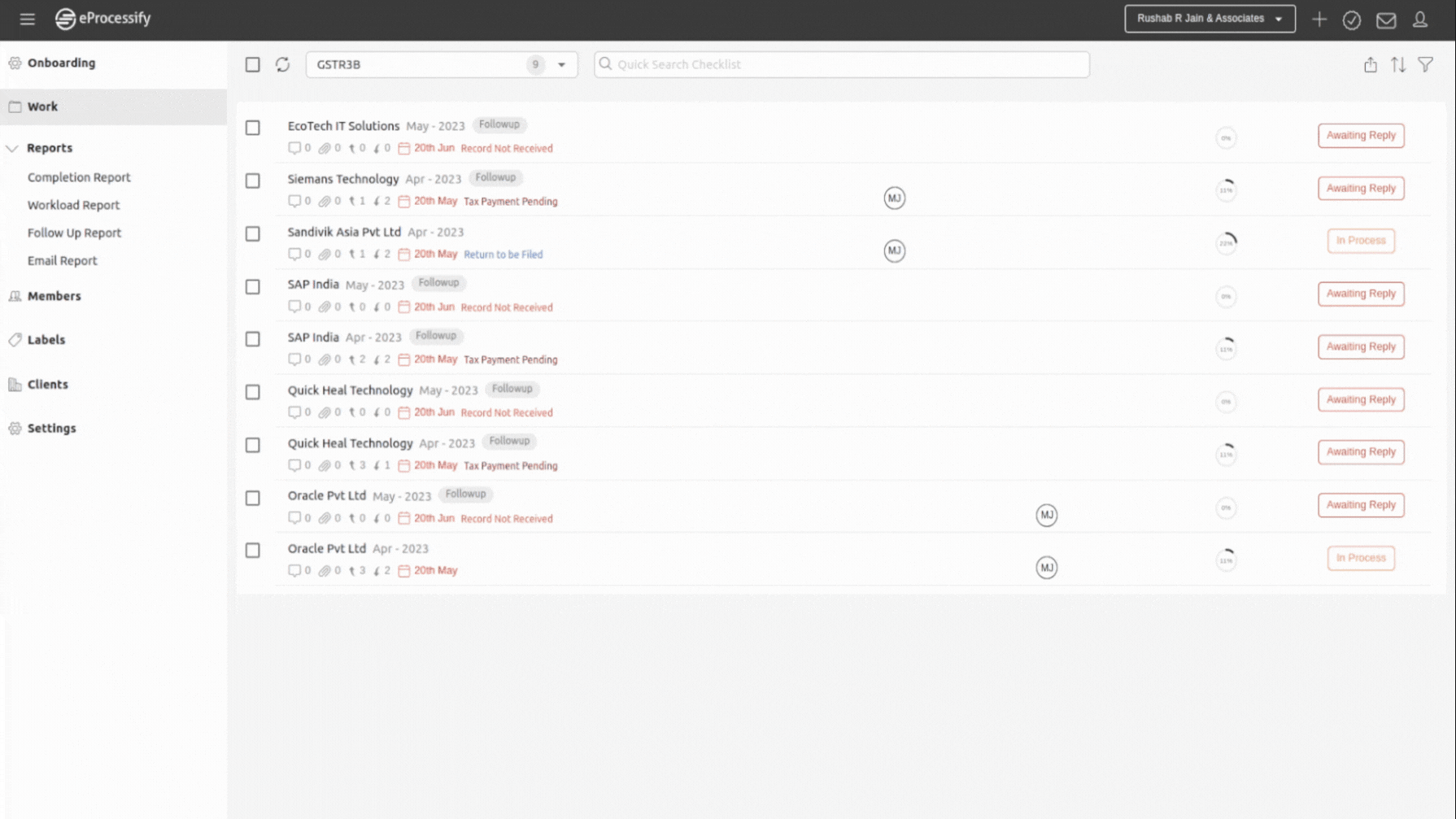The image size is (1456, 819).
Task: Click the MJ avatar on Oracle May-2023 row
Action: (1046, 515)
